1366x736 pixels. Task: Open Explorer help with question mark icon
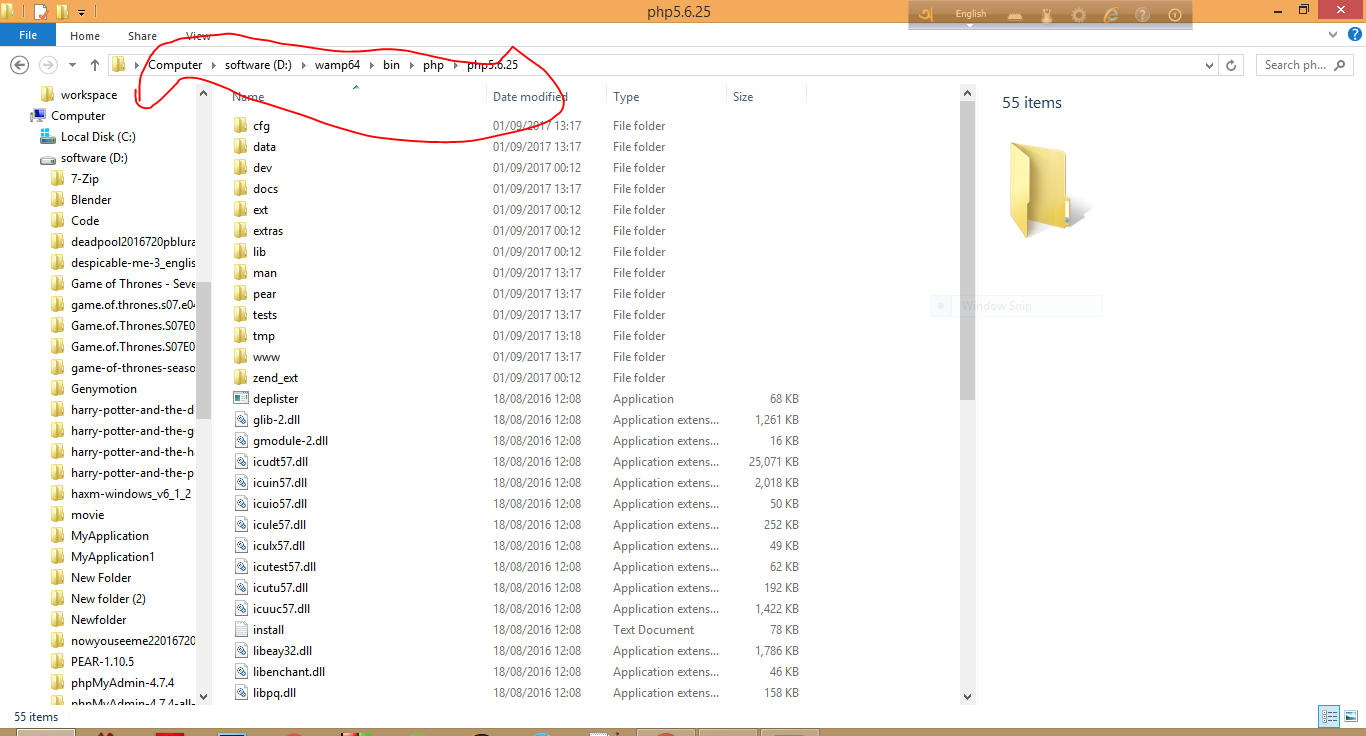pos(1353,36)
